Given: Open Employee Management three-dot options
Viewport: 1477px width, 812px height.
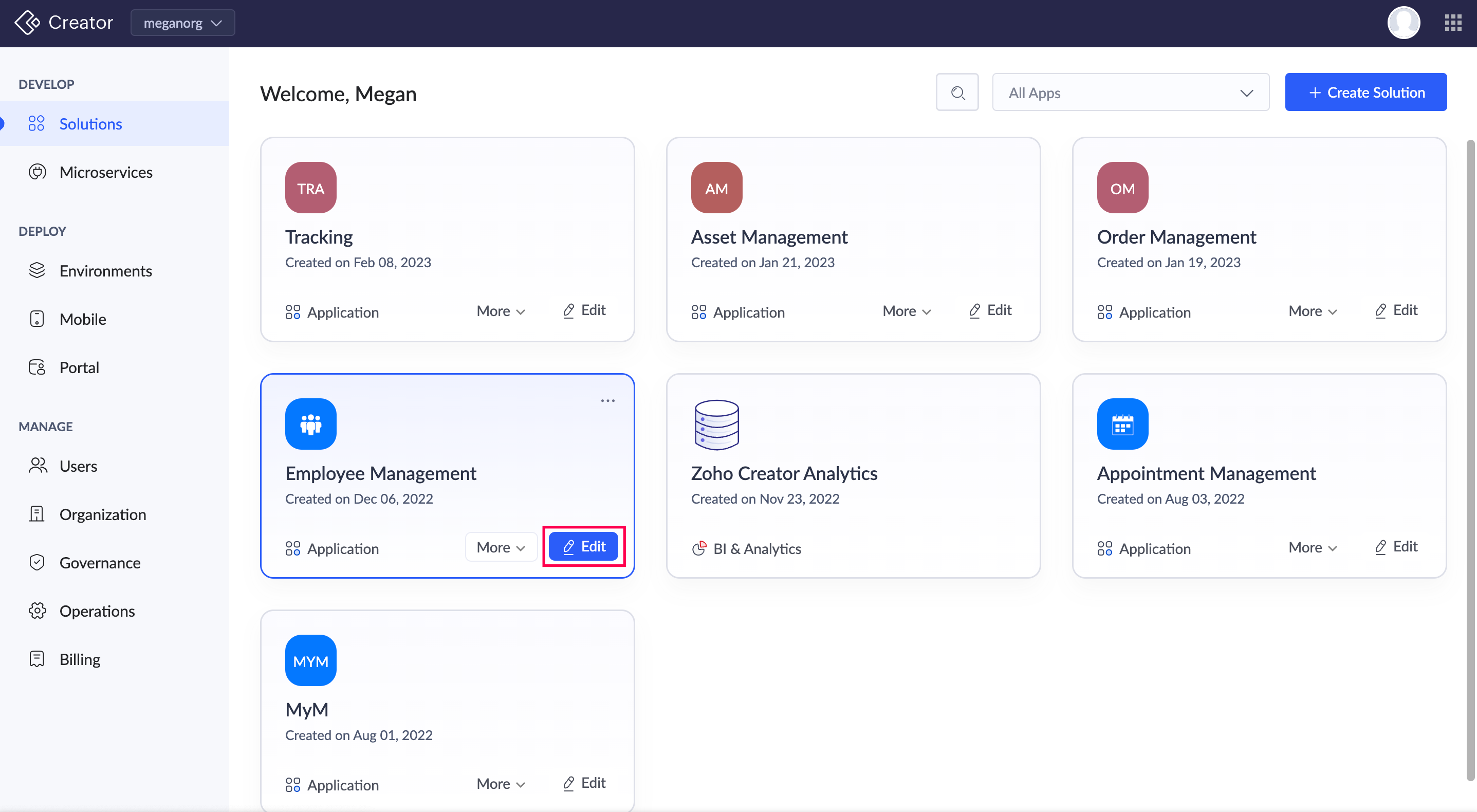Looking at the screenshot, I should point(607,400).
